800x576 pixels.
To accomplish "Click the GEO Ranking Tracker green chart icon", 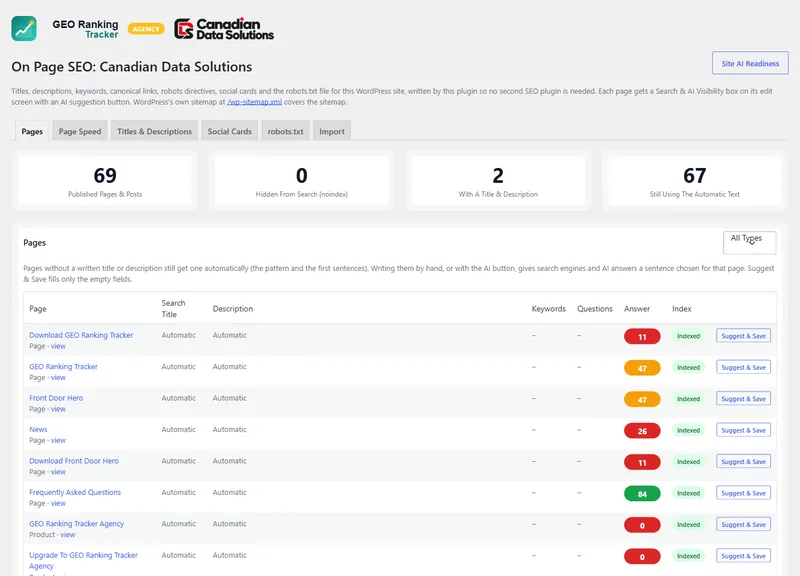I will coord(24,29).
